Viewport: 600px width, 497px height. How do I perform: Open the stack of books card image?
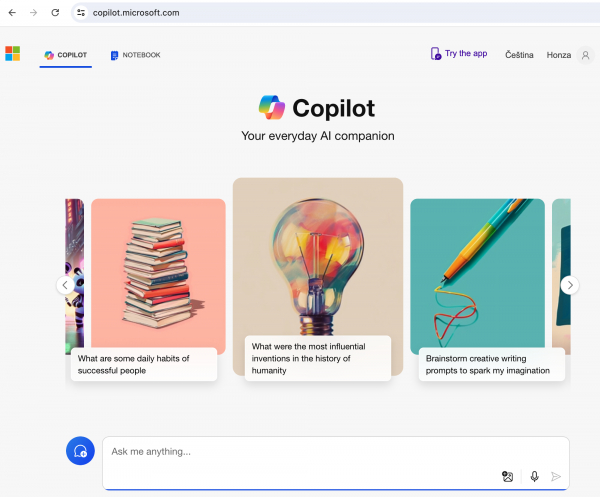158,273
